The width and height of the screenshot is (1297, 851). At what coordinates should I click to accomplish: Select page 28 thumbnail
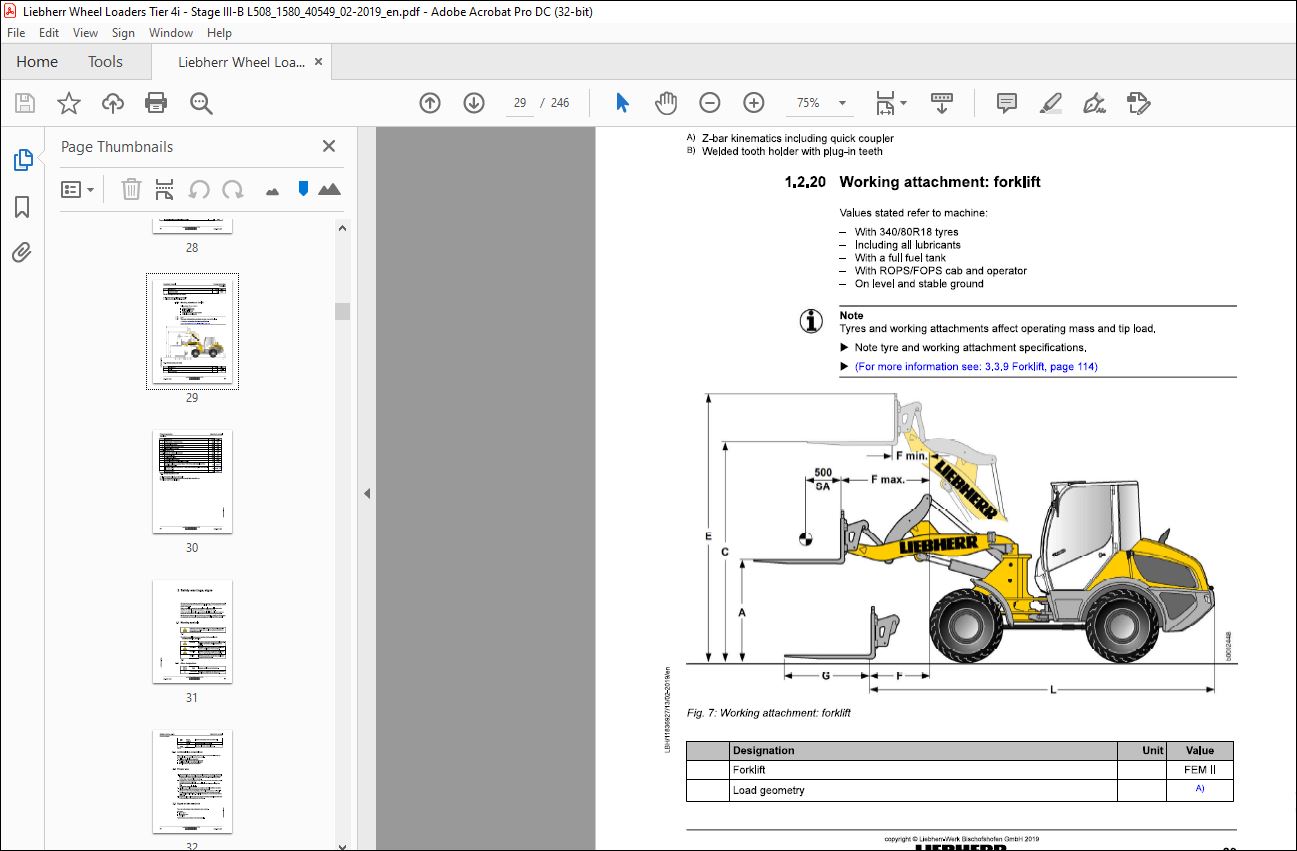192,226
